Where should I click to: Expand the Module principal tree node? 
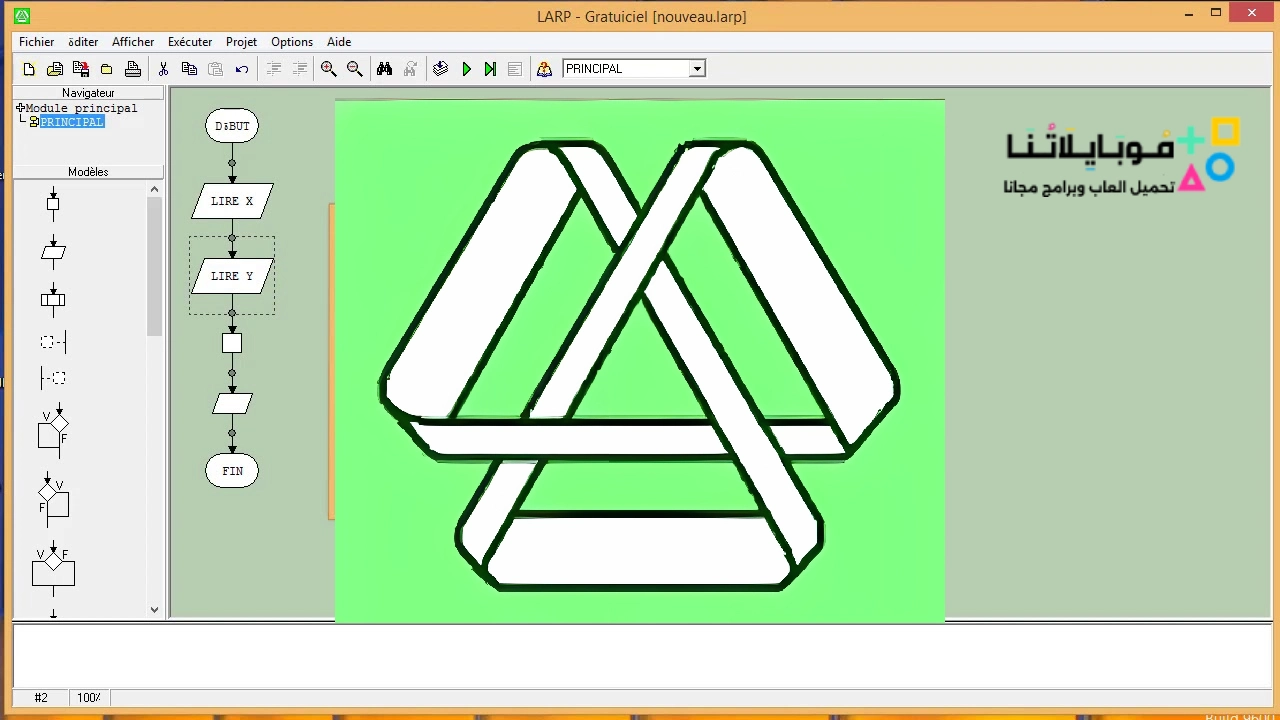(x=20, y=108)
